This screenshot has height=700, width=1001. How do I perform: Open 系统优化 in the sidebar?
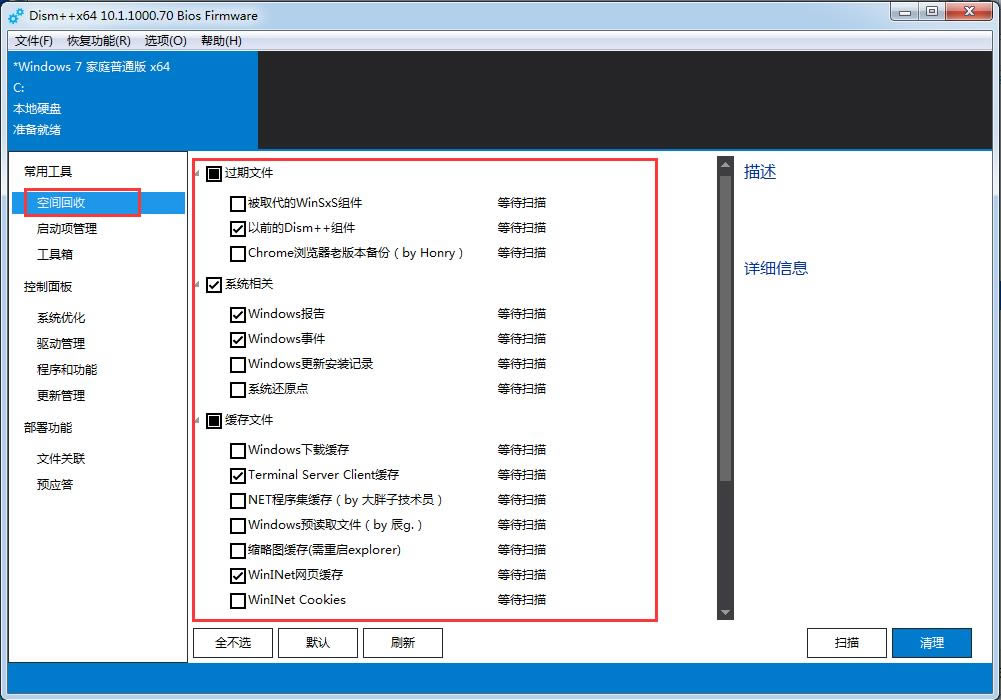click(x=61, y=318)
